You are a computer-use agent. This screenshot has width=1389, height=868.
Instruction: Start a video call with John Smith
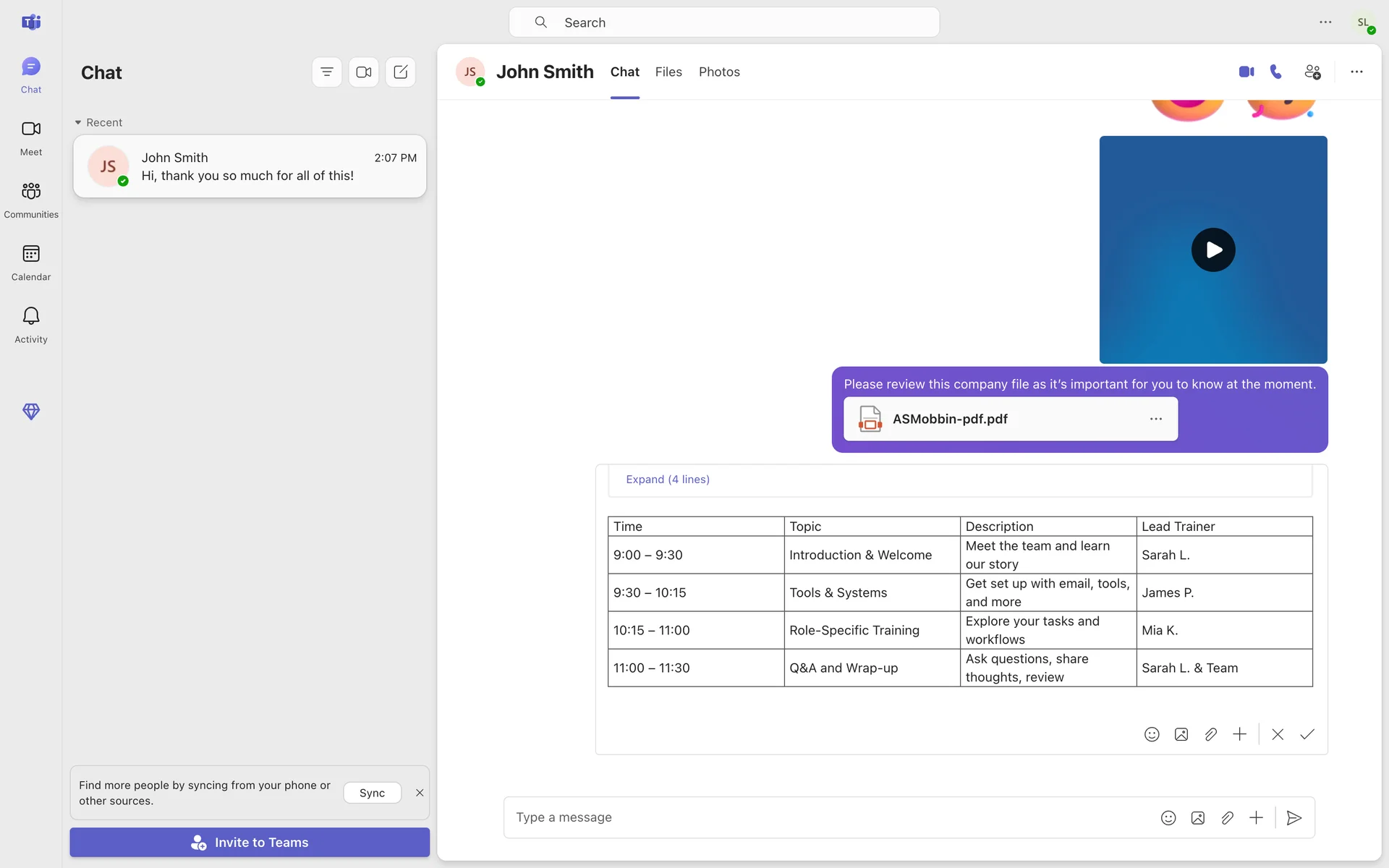1246,72
